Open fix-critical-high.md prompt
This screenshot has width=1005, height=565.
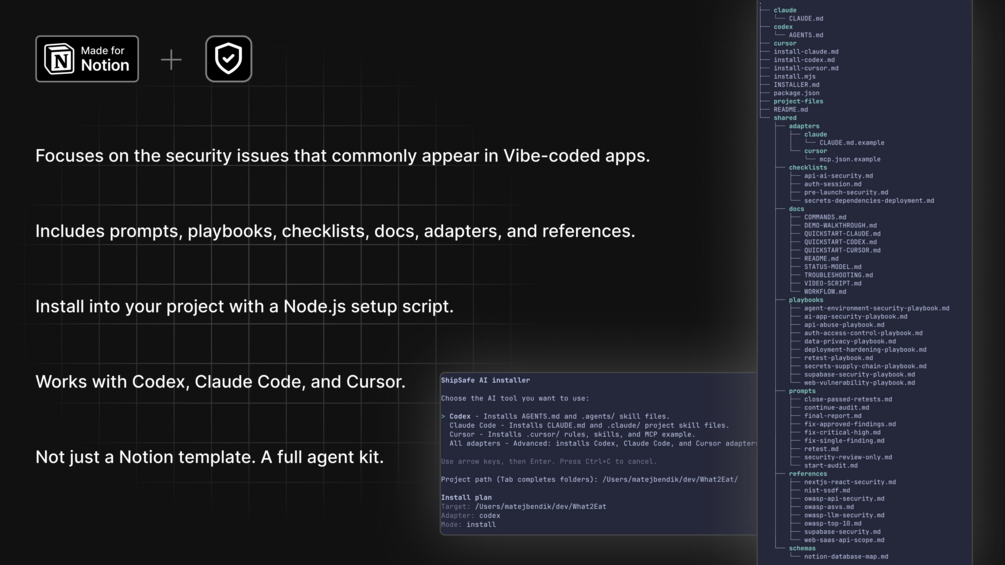pos(844,433)
